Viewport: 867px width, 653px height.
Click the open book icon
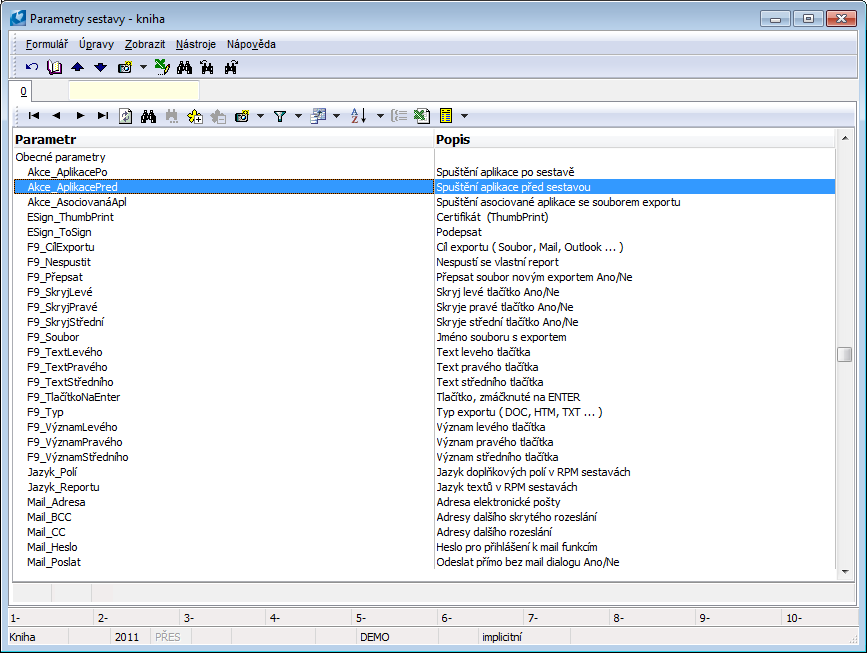click(55, 68)
